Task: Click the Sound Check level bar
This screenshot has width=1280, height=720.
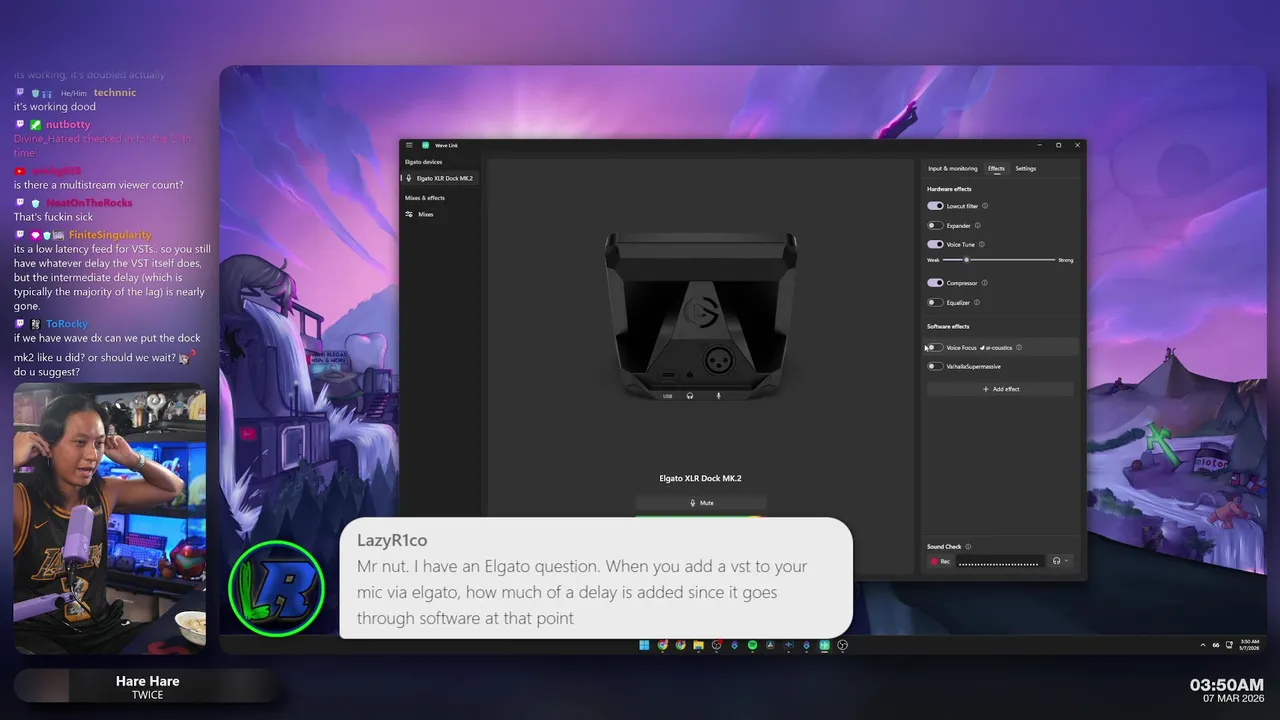Action: click(x=998, y=563)
